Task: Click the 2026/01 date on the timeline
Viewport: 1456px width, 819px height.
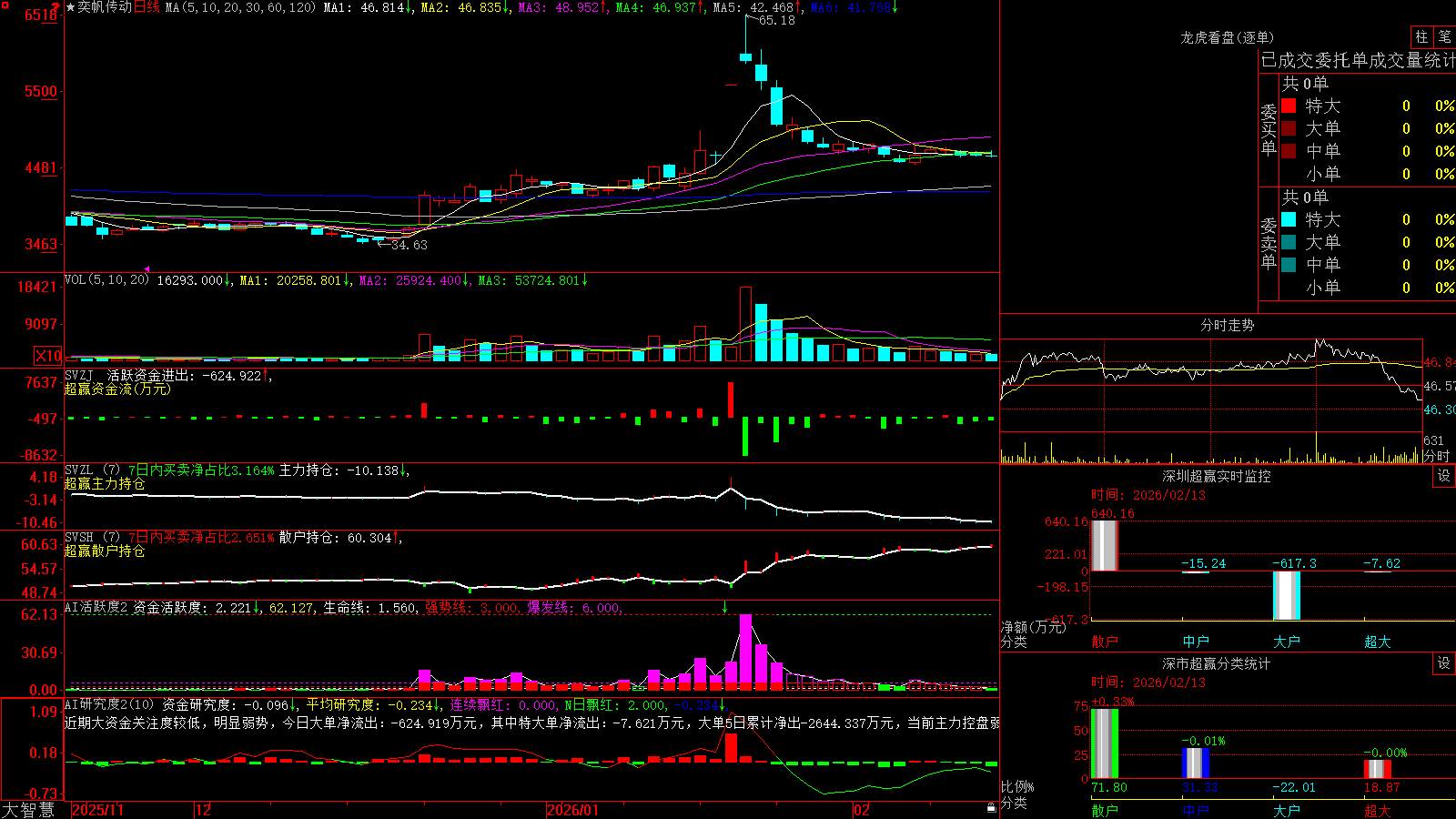Action: tap(572, 810)
